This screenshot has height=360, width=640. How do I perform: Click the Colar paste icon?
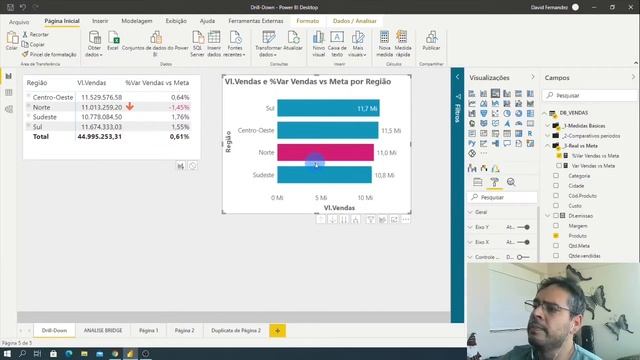click(x=12, y=38)
